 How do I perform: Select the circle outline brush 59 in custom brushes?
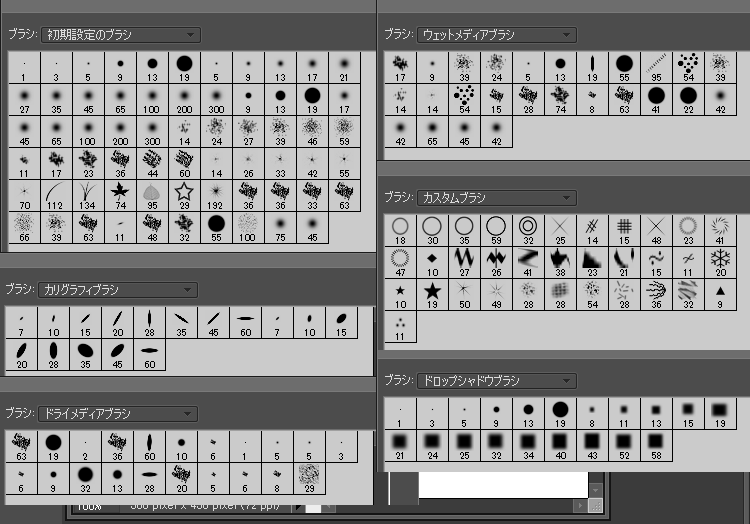click(496, 231)
